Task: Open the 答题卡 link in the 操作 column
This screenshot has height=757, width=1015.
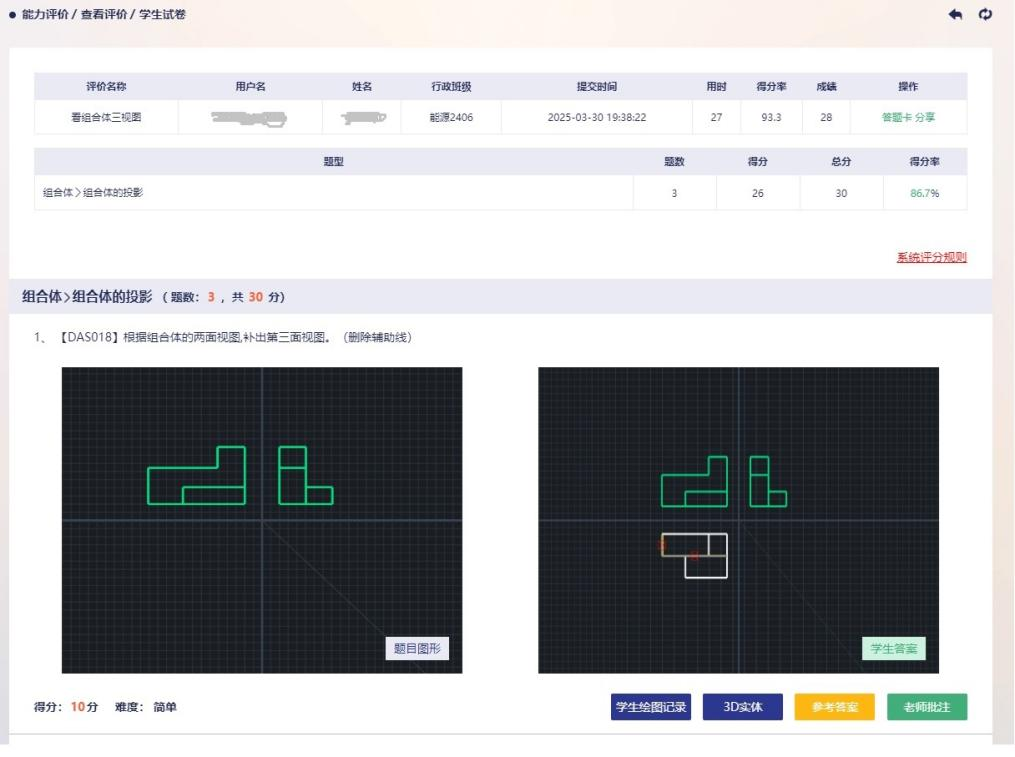Action: coord(896,117)
